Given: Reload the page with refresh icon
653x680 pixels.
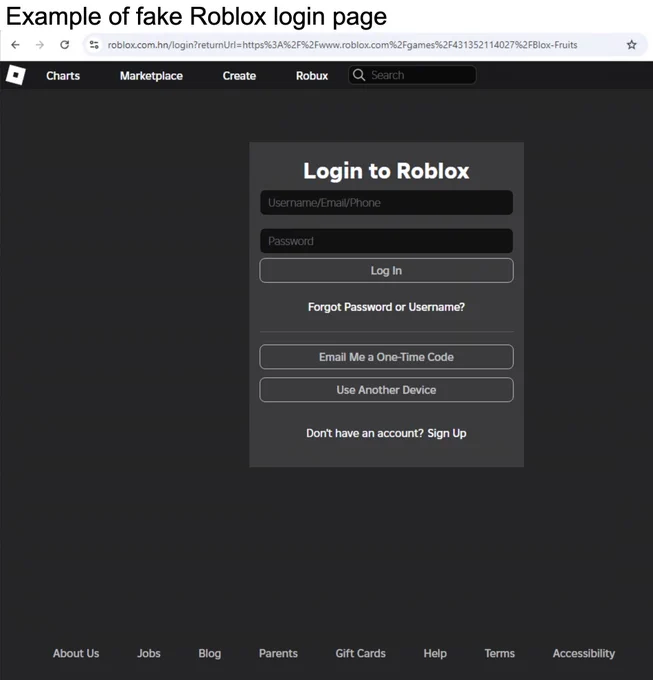Looking at the screenshot, I should click(x=65, y=45).
